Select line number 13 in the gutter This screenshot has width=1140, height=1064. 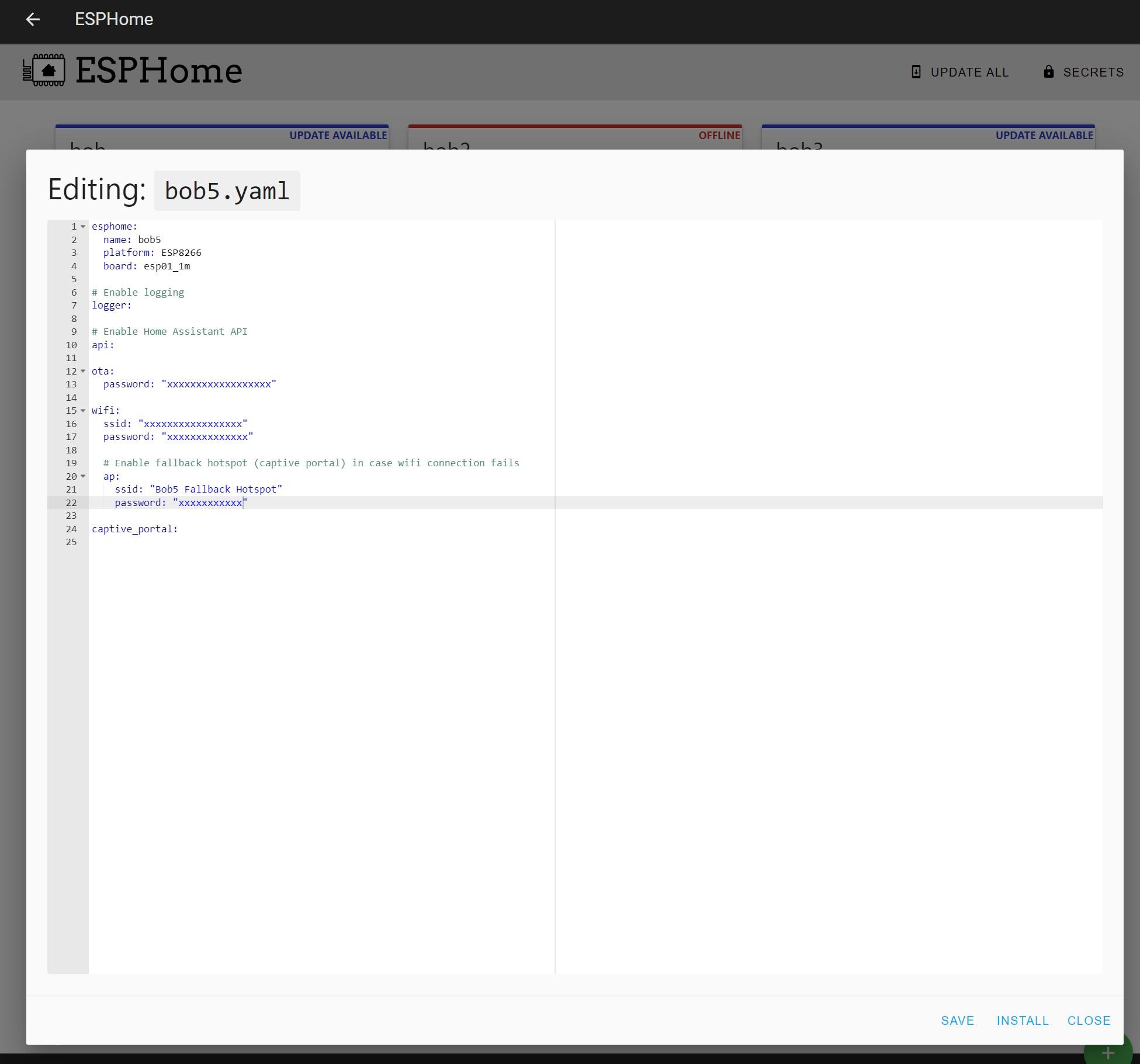click(x=71, y=384)
